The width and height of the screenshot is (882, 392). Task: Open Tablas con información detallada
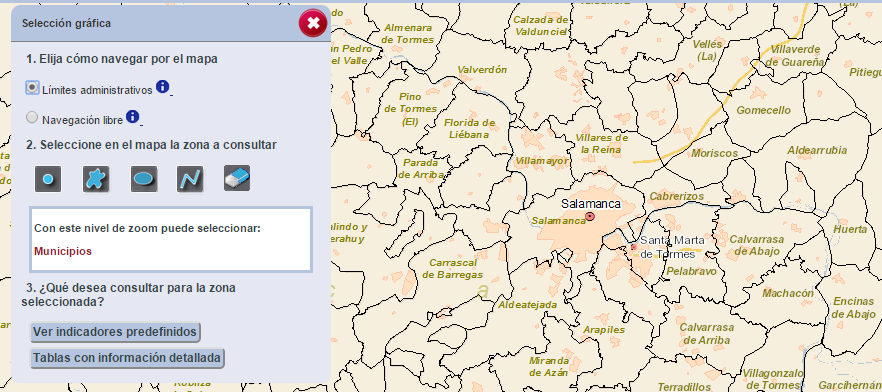point(127,358)
